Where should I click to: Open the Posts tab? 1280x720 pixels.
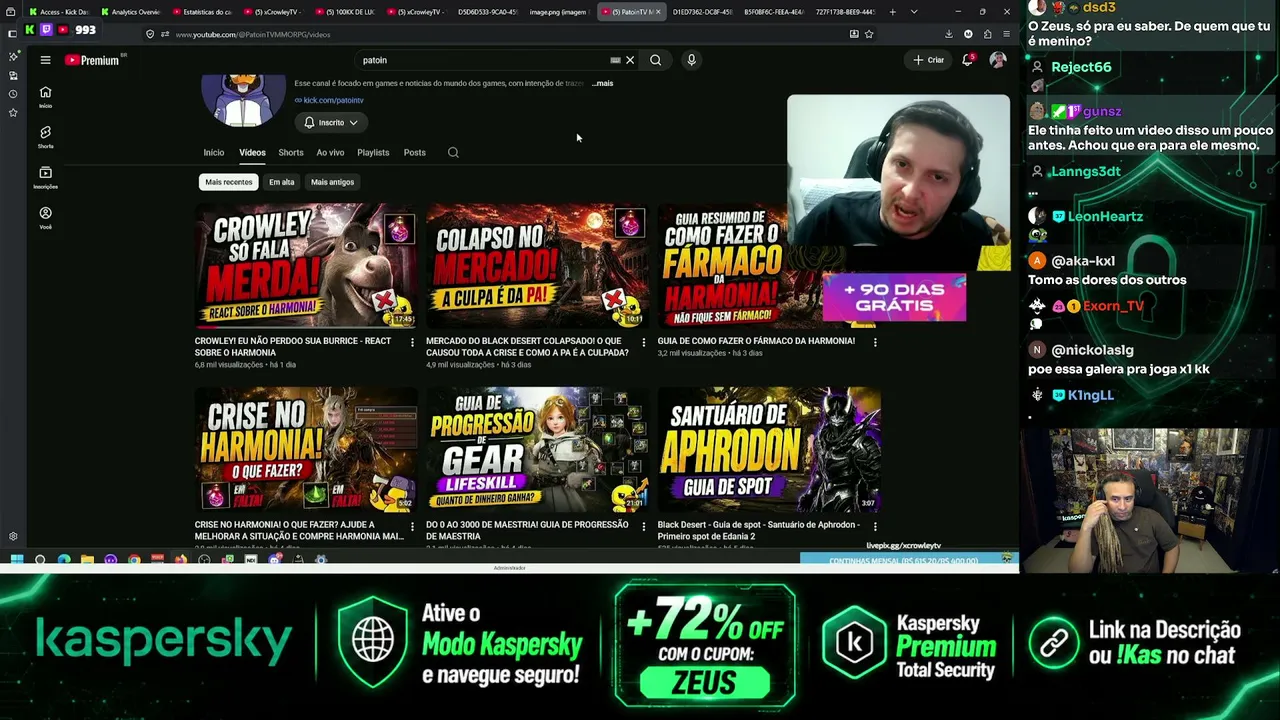coord(415,152)
